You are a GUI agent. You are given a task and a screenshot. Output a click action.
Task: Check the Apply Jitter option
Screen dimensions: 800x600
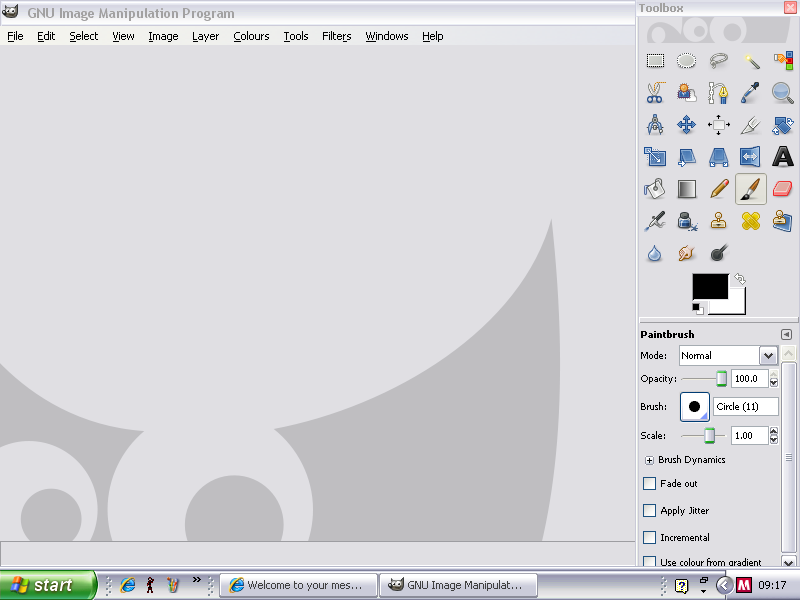coord(649,510)
